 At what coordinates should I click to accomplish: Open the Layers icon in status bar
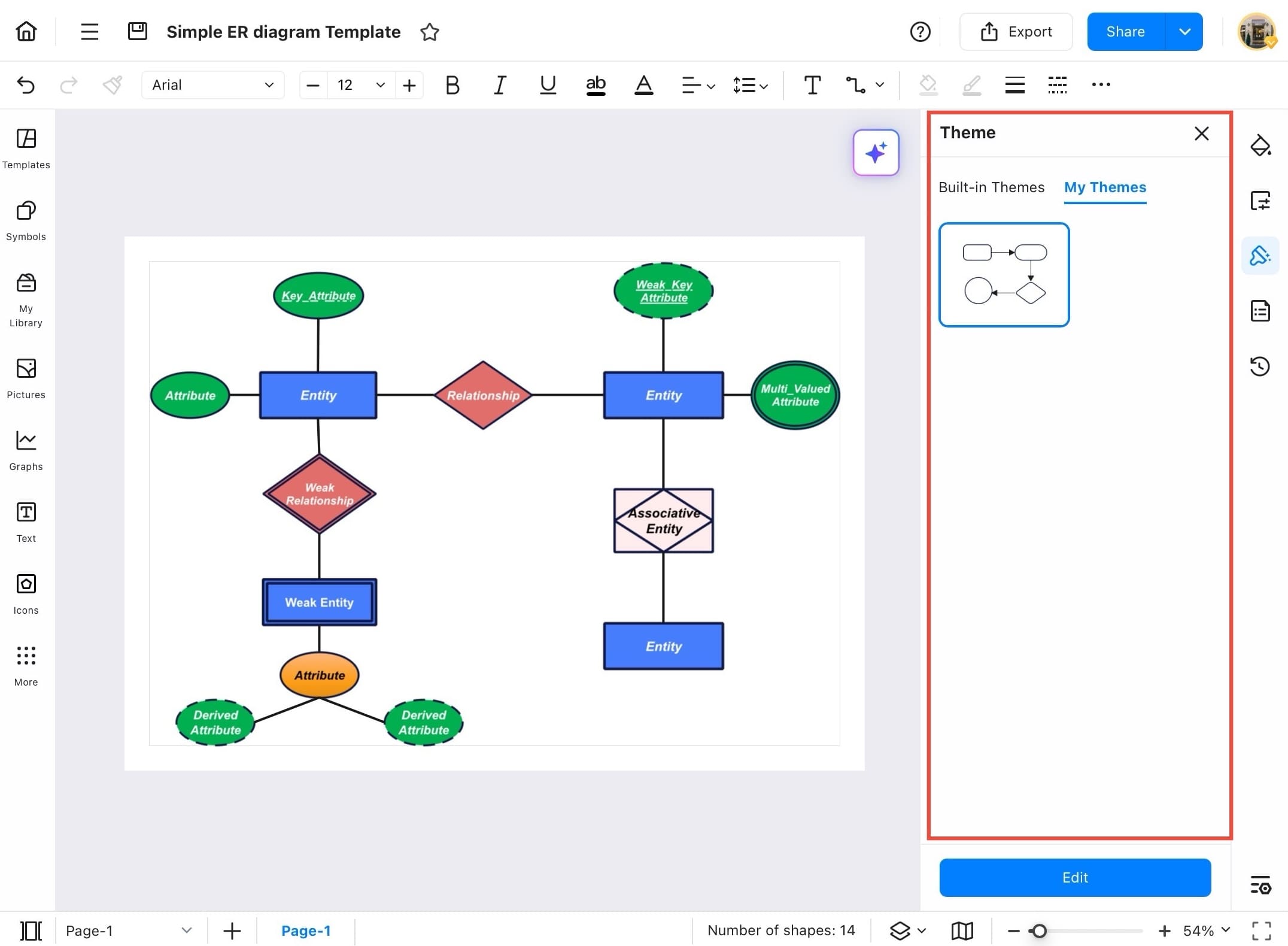click(900, 930)
